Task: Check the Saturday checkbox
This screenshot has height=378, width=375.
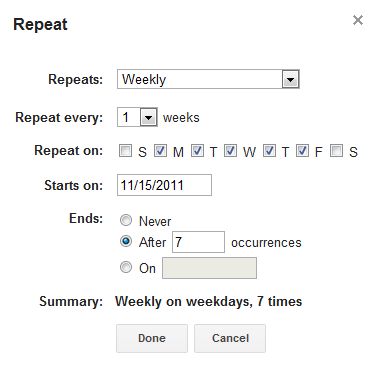Action: (336, 151)
